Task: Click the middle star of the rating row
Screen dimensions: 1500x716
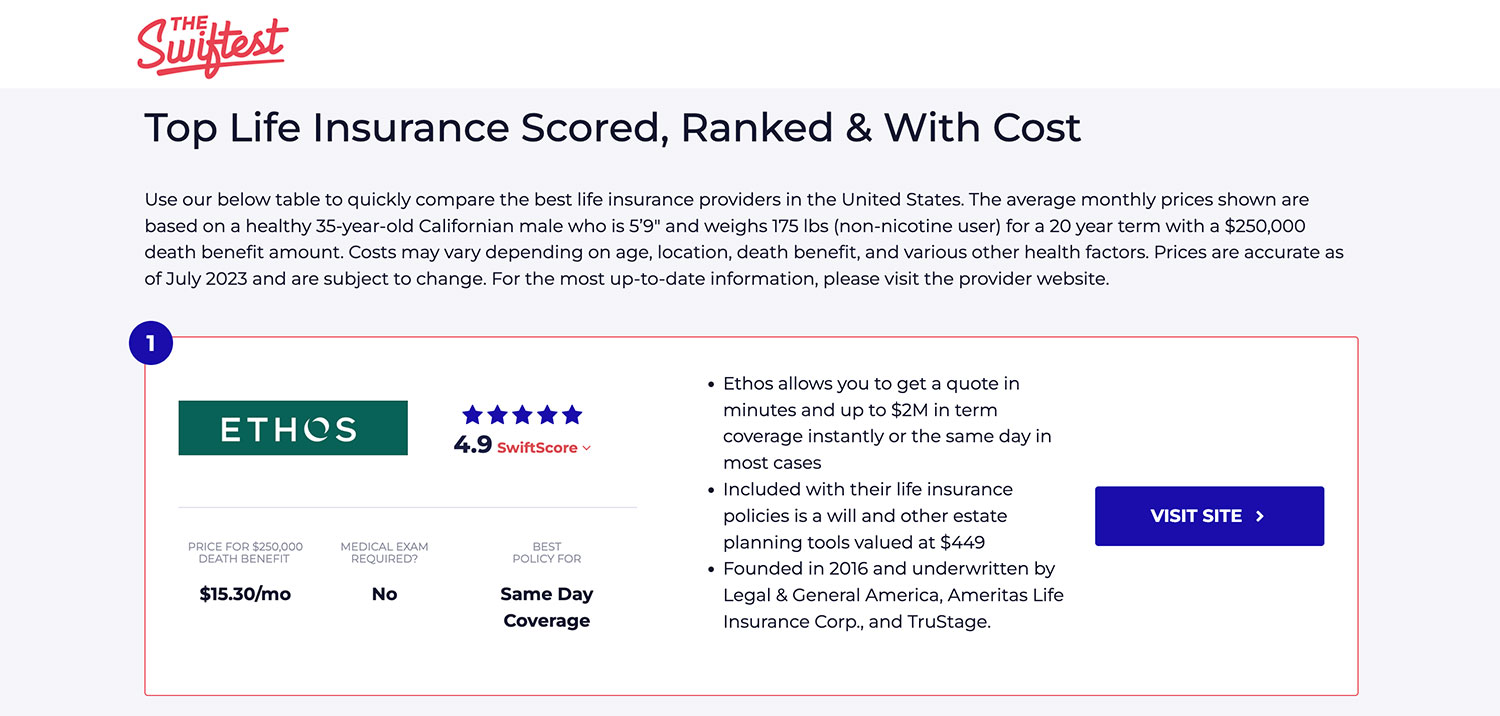Action: pyautogui.click(x=521, y=413)
